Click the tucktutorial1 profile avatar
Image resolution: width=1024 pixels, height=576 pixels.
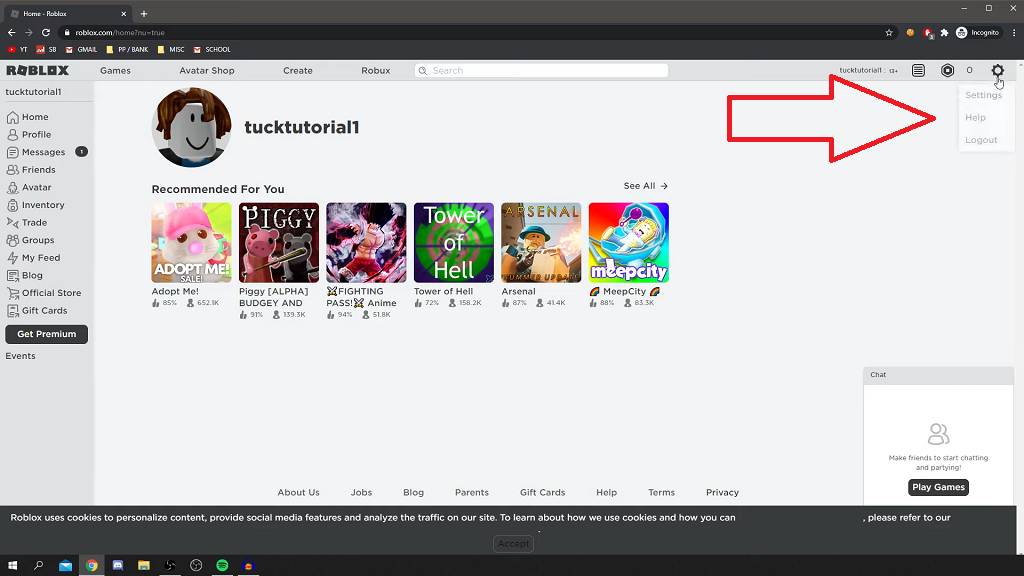[191, 127]
